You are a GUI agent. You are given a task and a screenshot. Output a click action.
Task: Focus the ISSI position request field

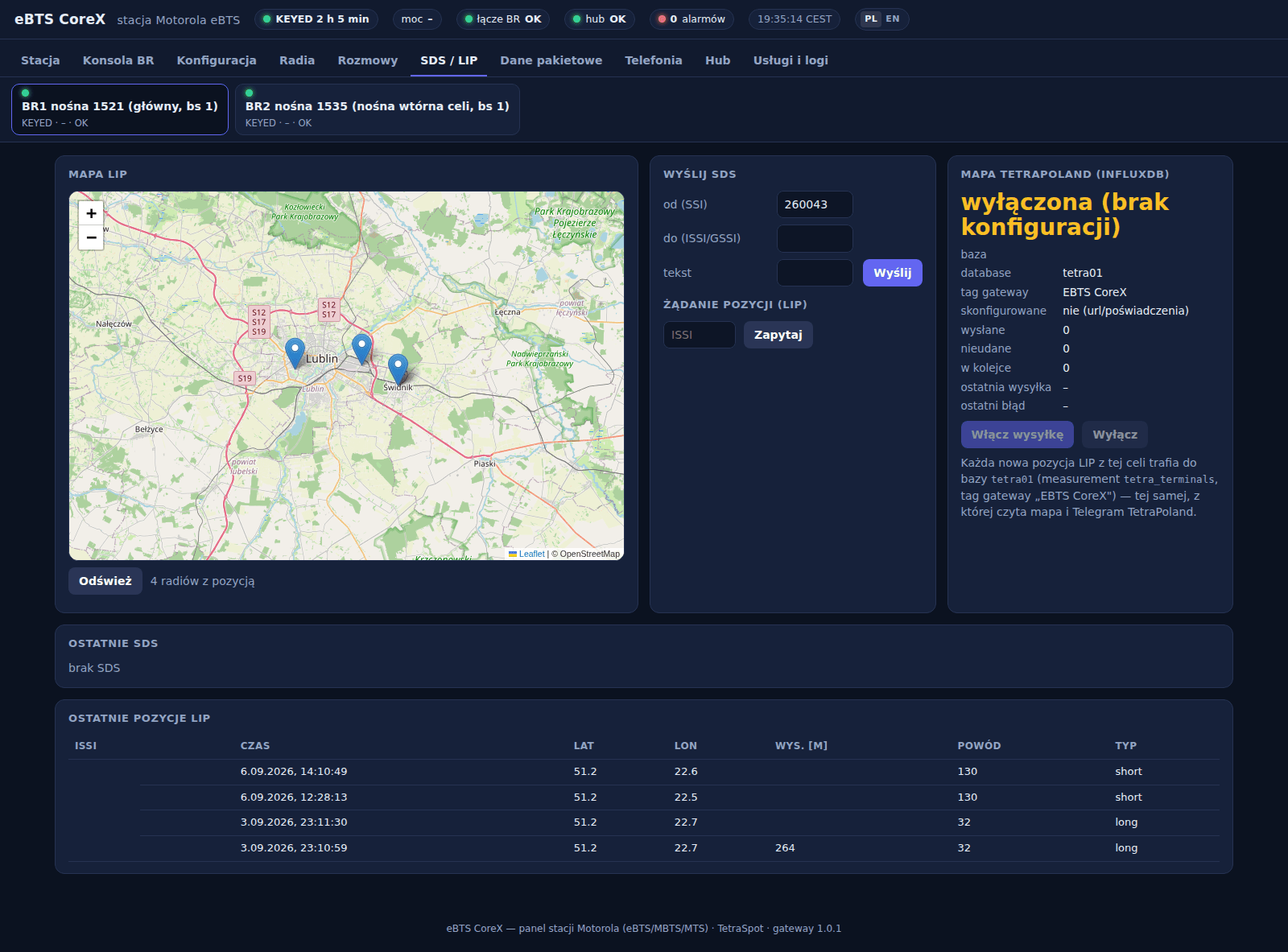(700, 335)
